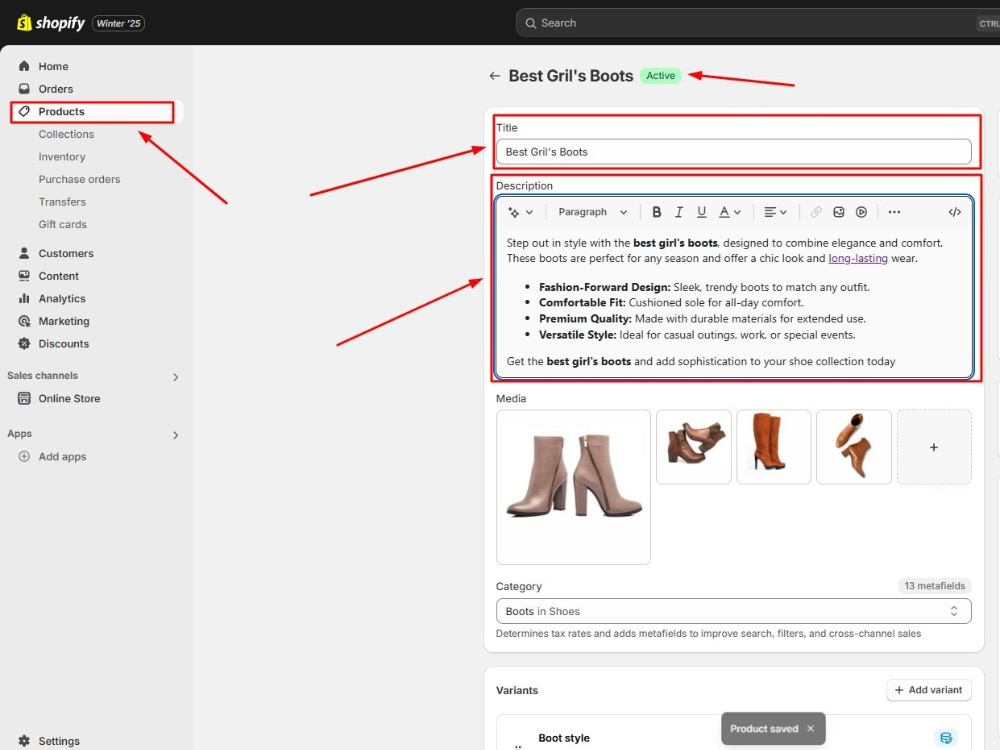Open Settings at sidebar bottom
Screen dimensions: 1000x750
(59, 741)
